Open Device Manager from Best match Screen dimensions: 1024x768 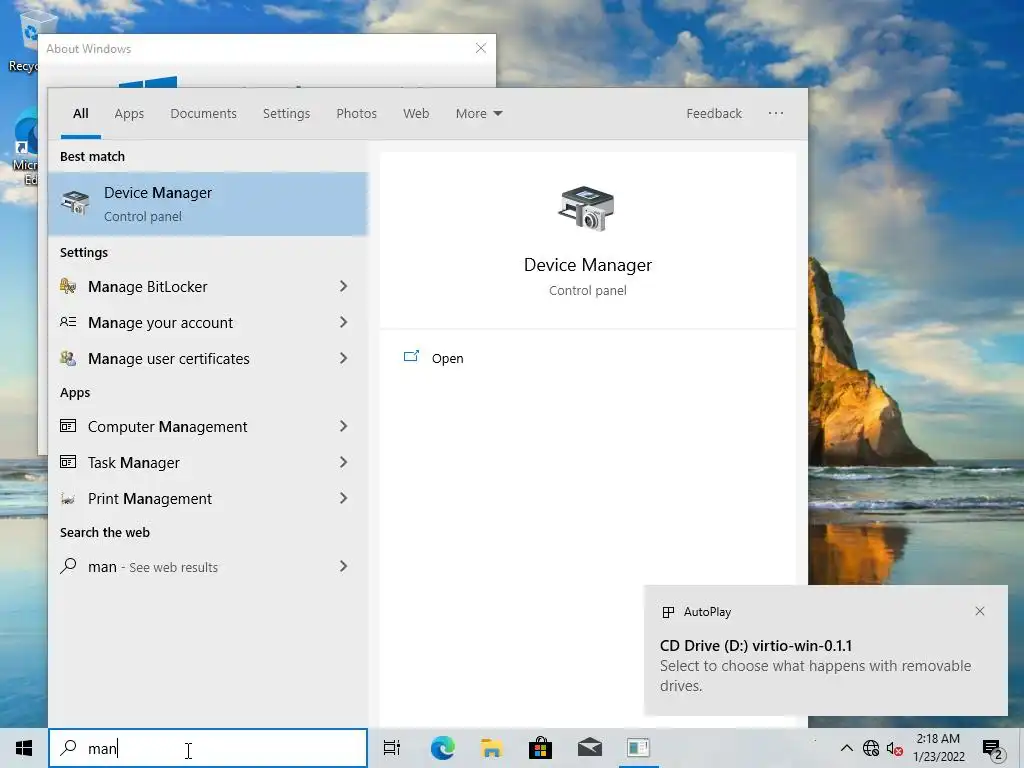click(208, 204)
